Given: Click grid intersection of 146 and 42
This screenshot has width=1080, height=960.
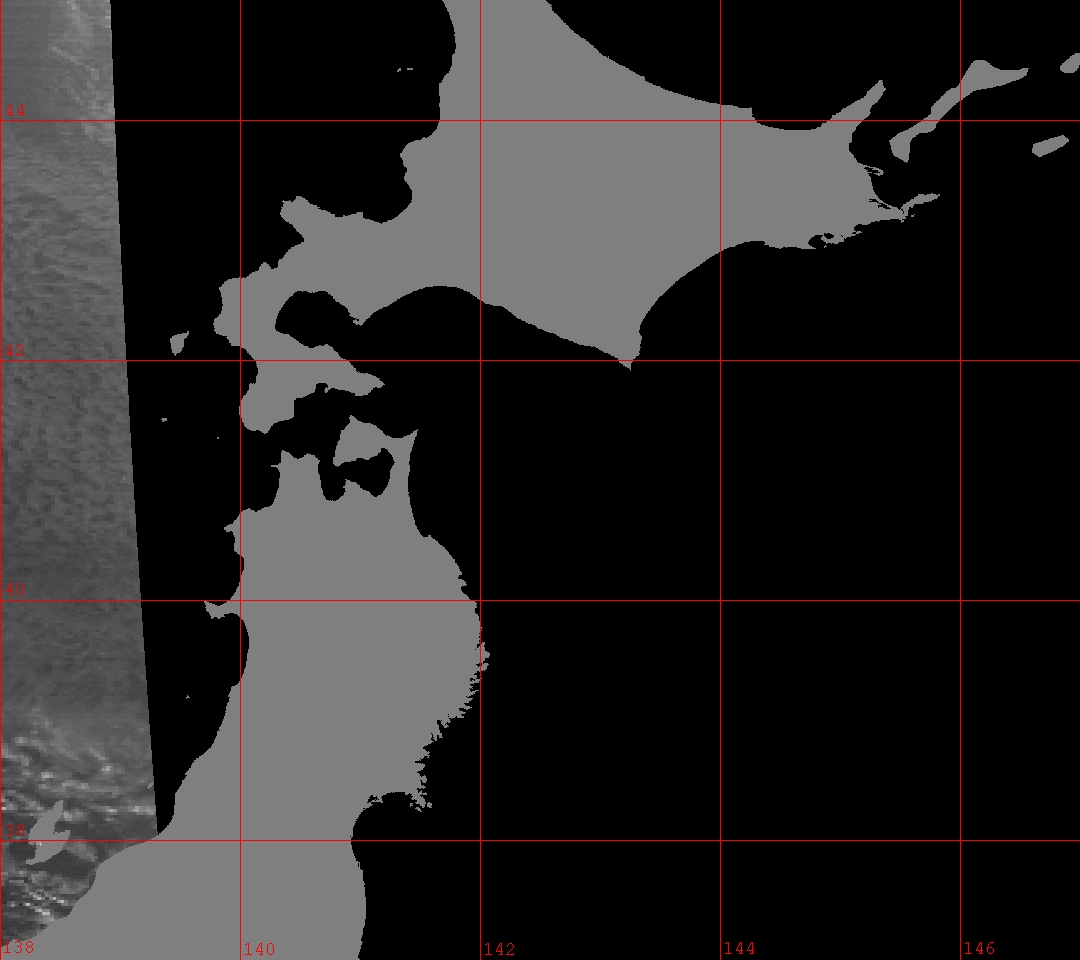Looking at the screenshot, I should coord(961,361).
